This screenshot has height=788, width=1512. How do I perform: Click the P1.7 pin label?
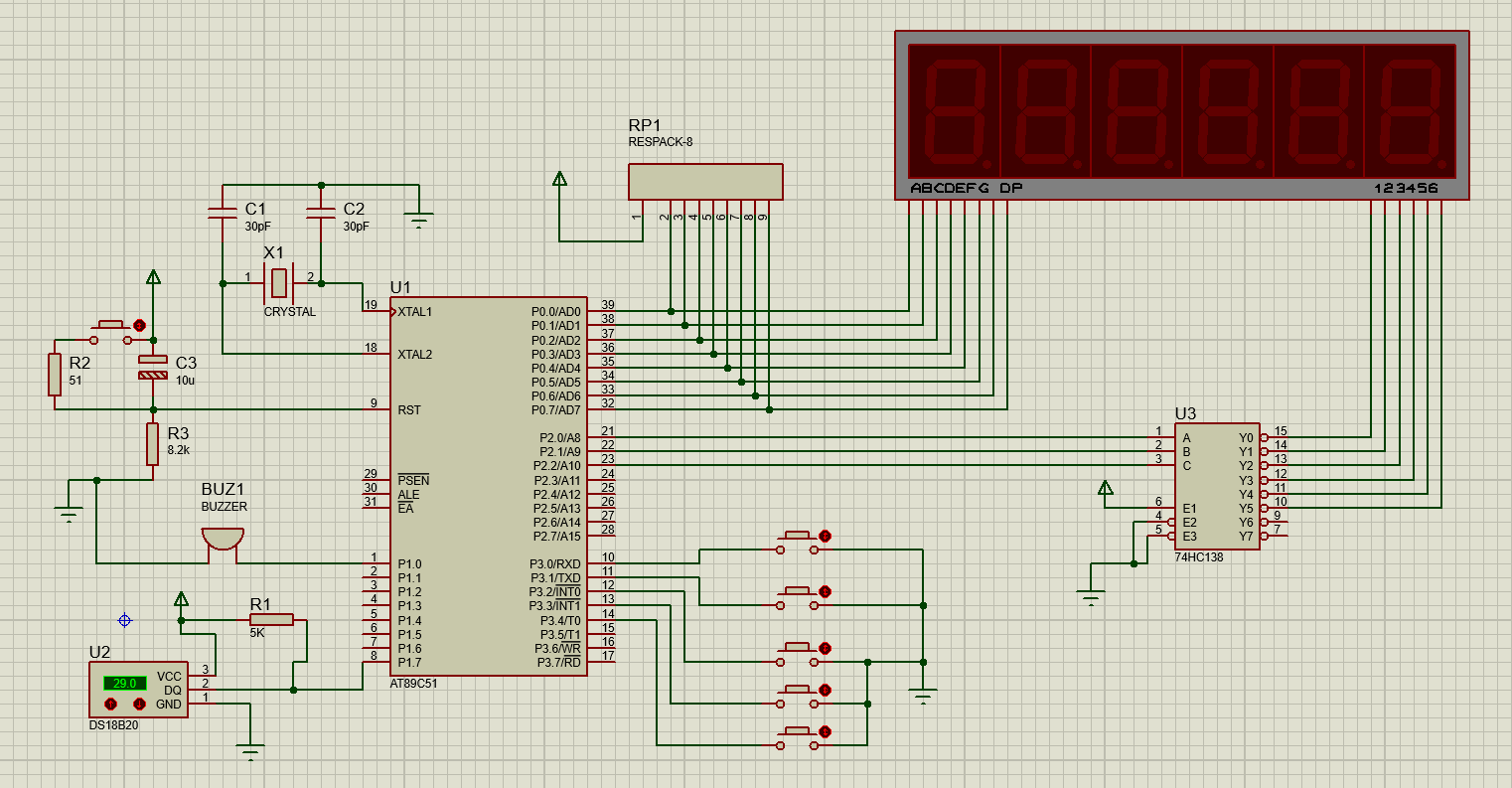(x=409, y=662)
